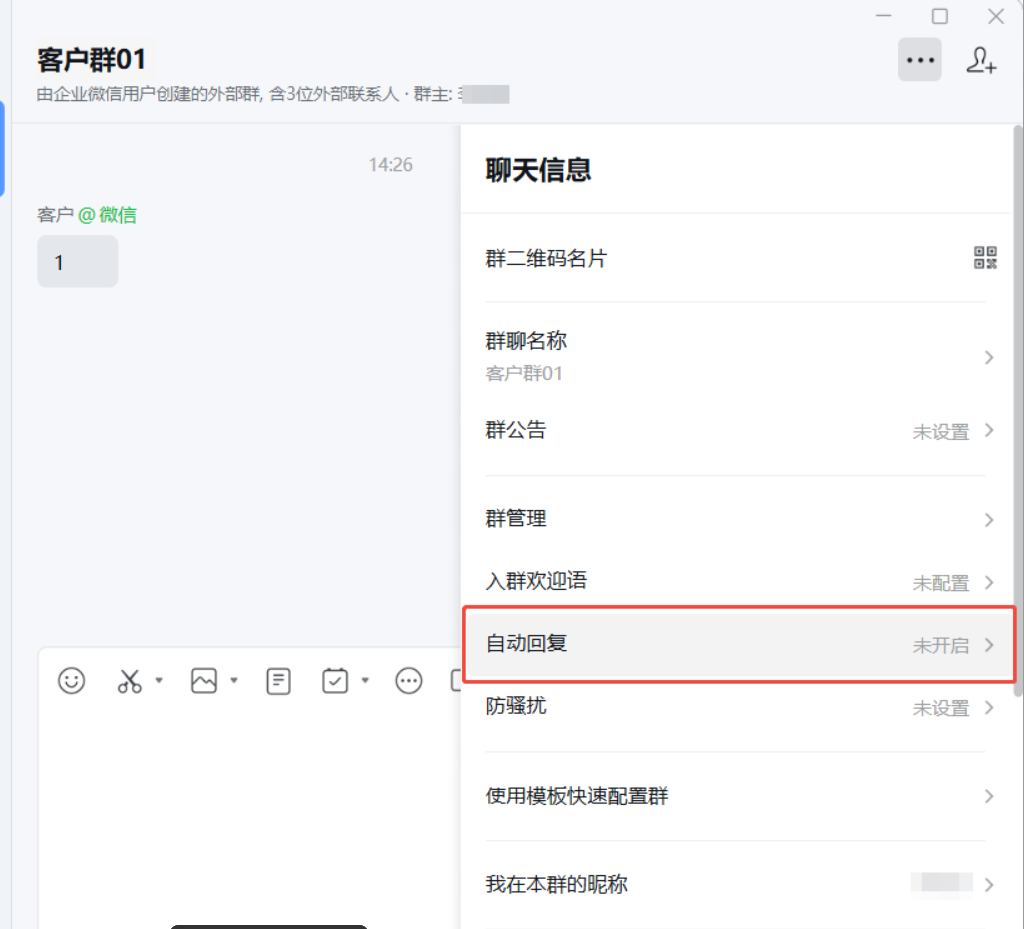Expand image icon dropdown arrow
1024x929 pixels.
point(234,680)
